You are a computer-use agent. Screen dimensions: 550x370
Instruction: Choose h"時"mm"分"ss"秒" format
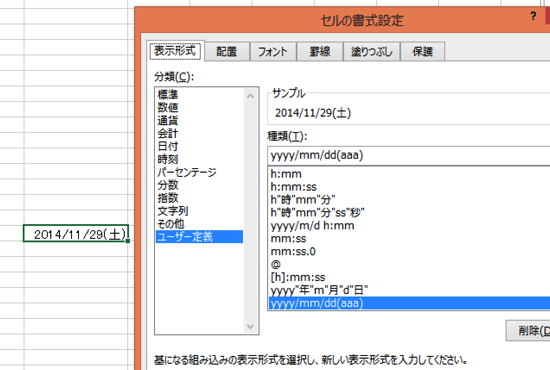click(409, 213)
